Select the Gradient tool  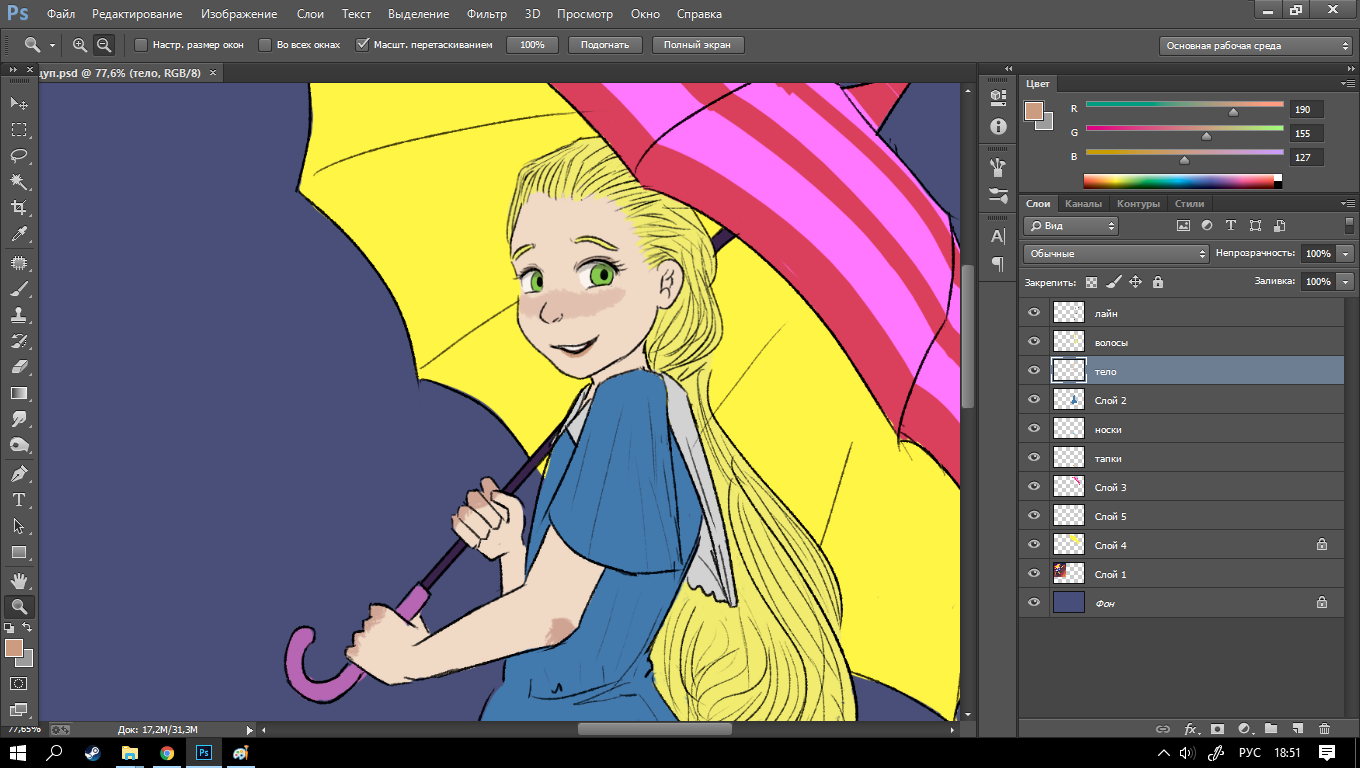[x=19, y=393]
